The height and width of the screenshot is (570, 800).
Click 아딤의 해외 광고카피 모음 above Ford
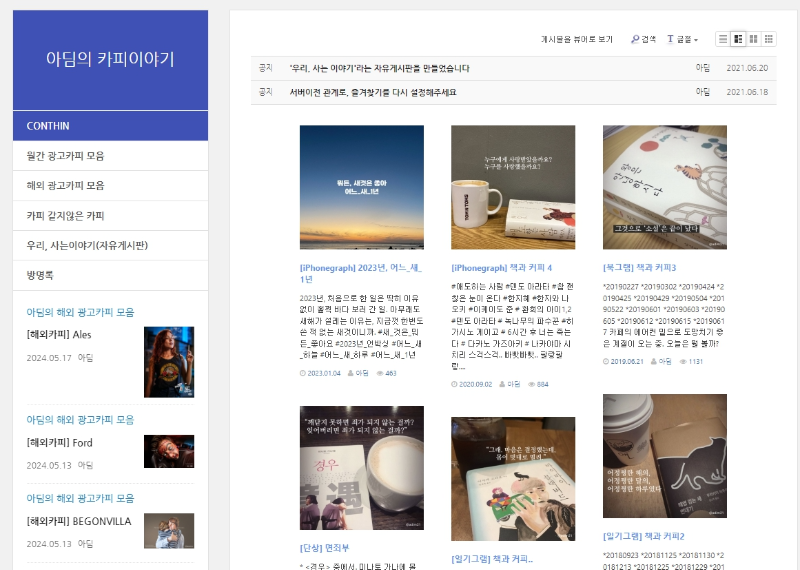[80, 420]
